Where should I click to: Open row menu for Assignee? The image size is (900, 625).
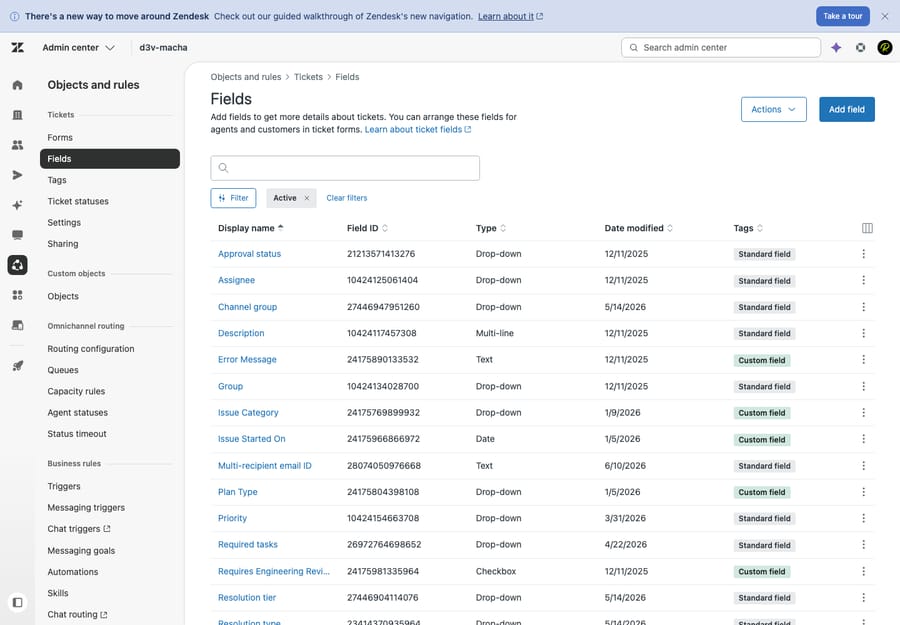pyautogui.click(x=863, y=280)
